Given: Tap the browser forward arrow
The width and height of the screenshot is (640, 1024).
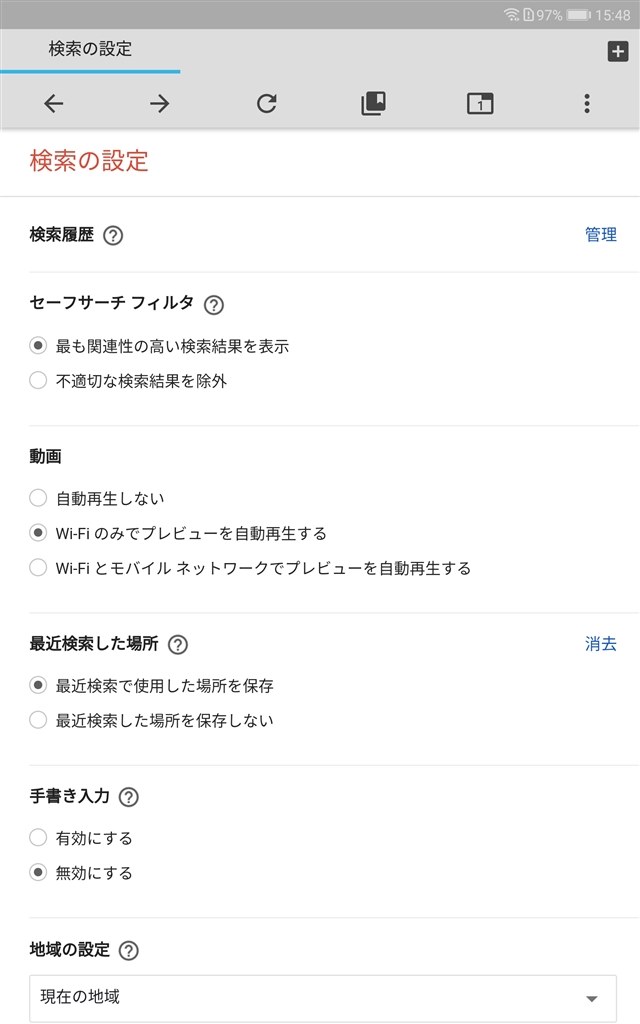Looking at the screenshot, I should [160, 103].
